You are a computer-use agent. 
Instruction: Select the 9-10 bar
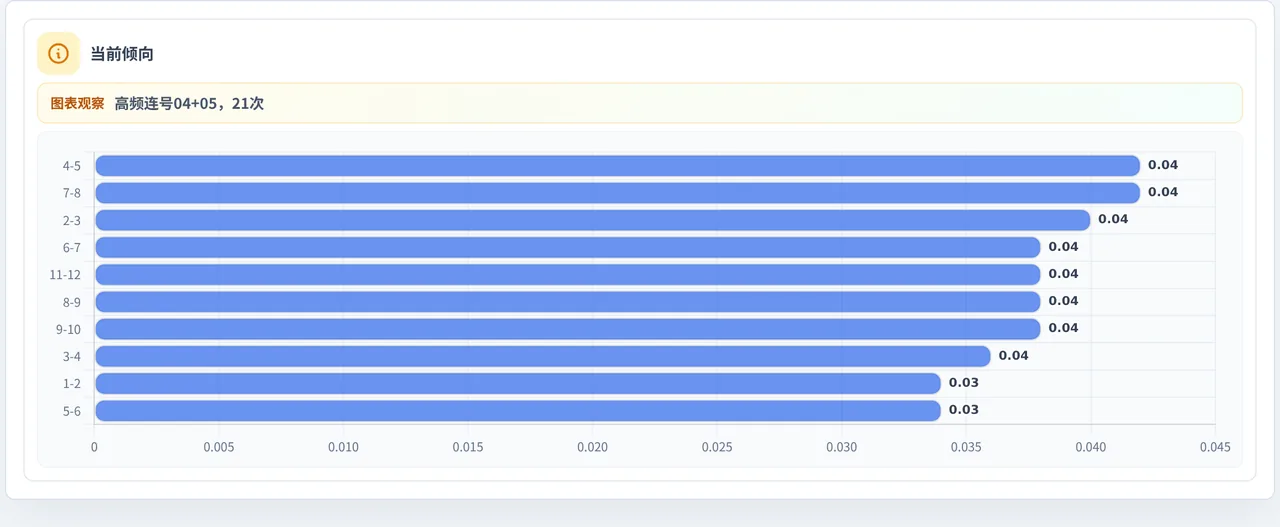(x=567, y=328)
